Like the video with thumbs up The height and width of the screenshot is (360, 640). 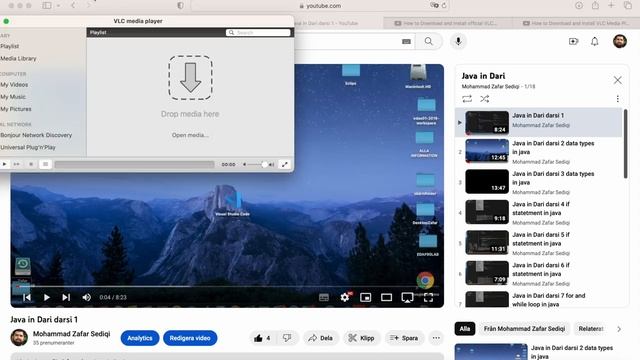pyautogui.click(x=262, y=338)
